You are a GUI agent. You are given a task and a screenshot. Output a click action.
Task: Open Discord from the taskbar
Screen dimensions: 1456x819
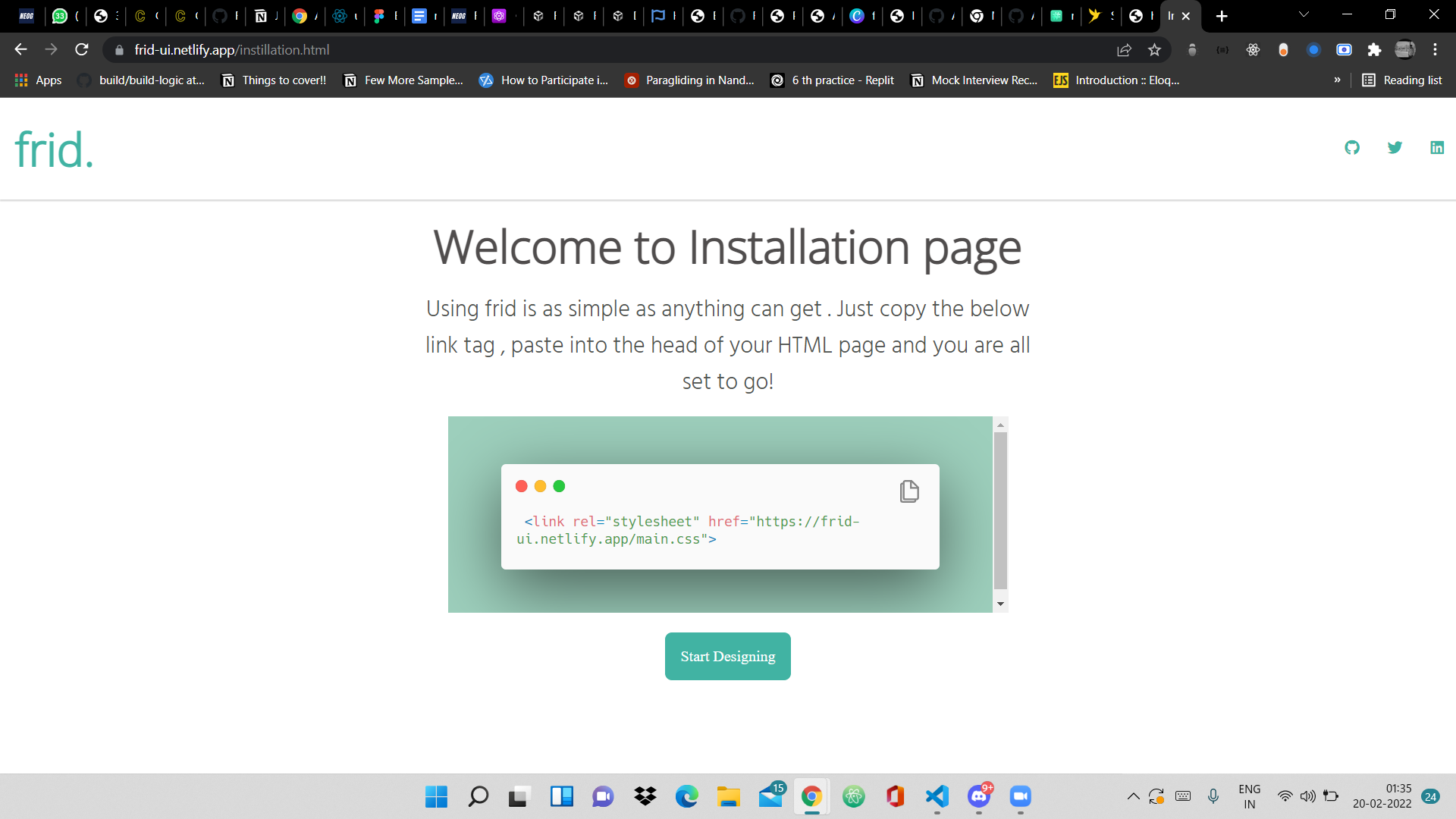pyautogui.click(x=978, y=797)
